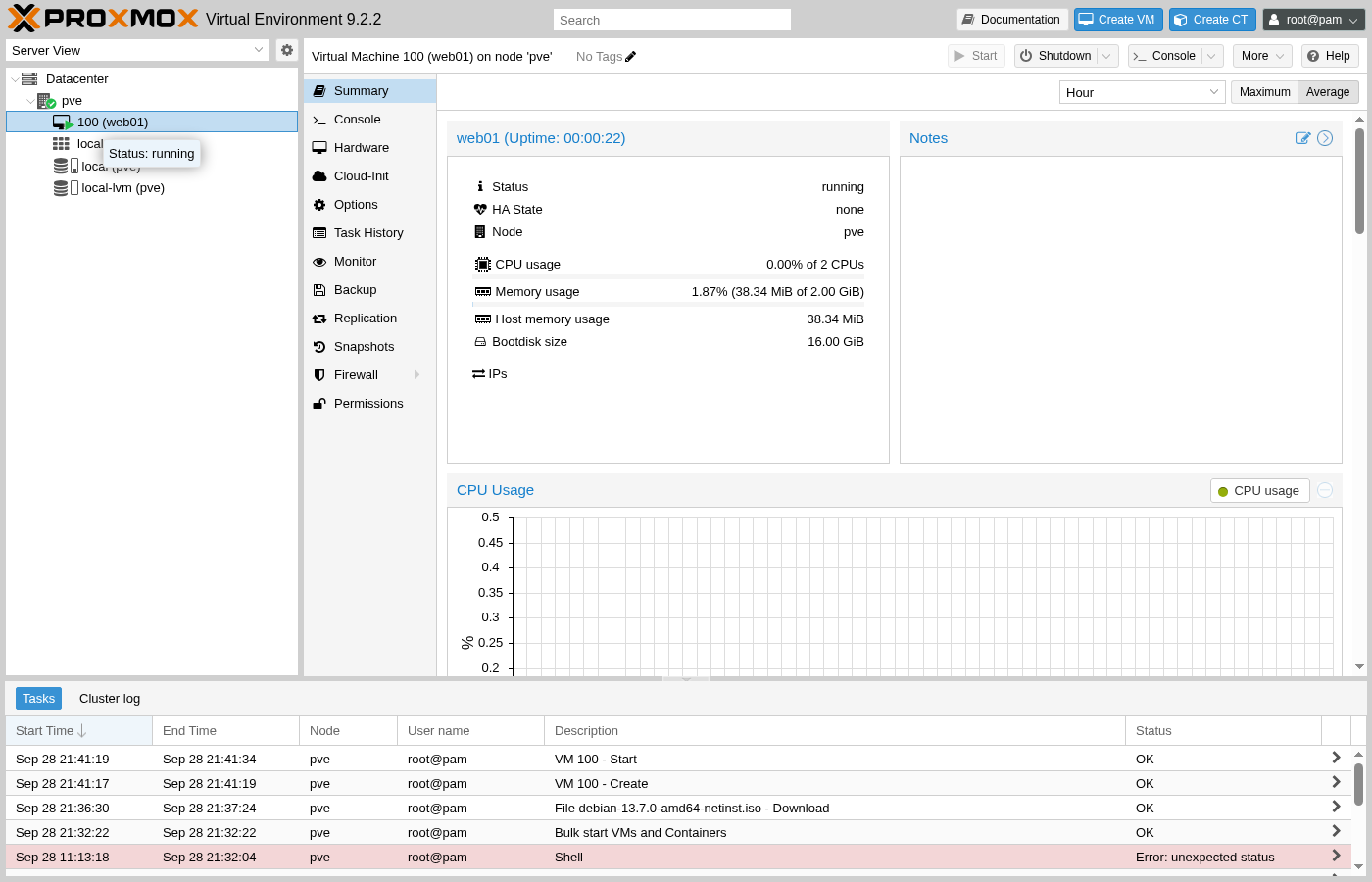Switch to the Cluster log tab
Image resolution: width=1372 pixels, height=882 pixels.
110,698
